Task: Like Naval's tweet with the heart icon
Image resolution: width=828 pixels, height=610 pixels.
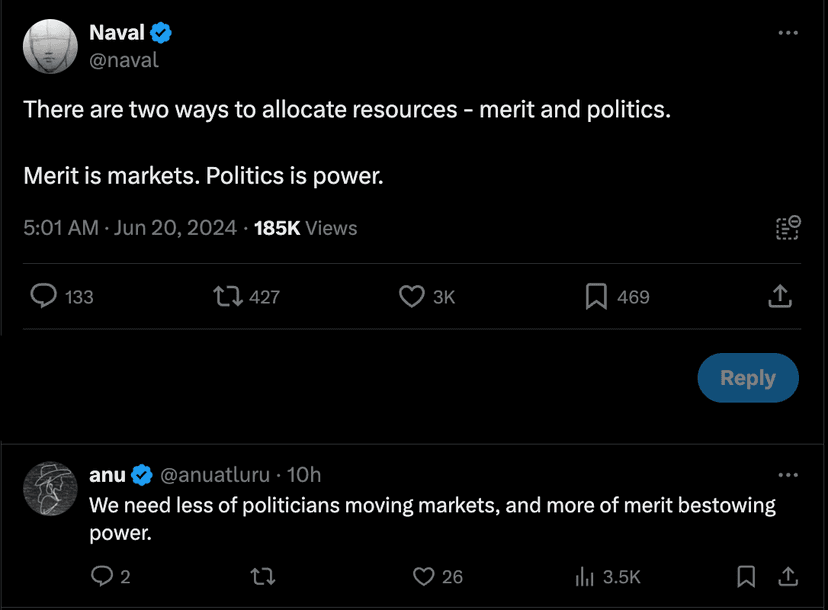Action: click(412, 296)
